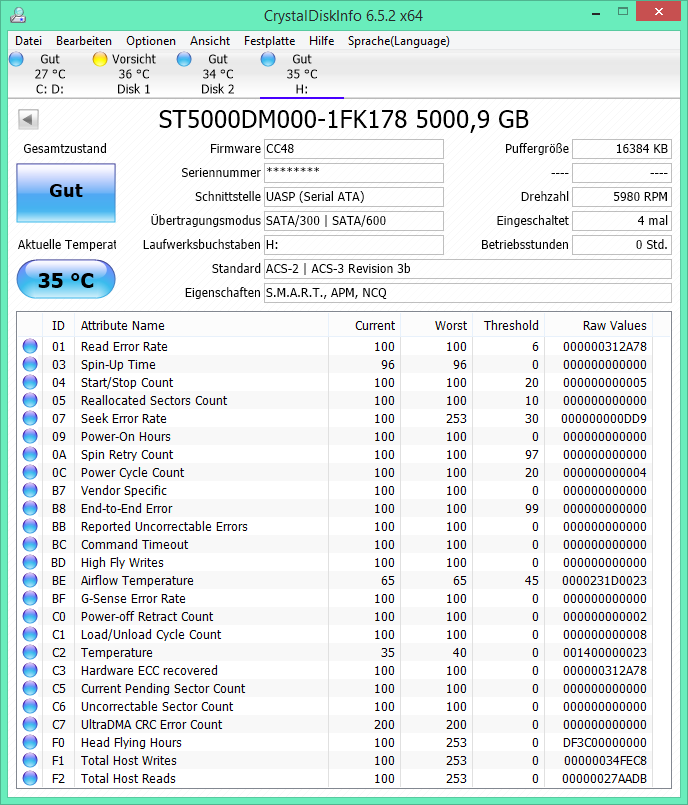This screenshot has width=688, height=805.
Task: Click the Schnittstelle field UASP (Serial ATA)
Action: pyautogui.click(x=354, y=197)
